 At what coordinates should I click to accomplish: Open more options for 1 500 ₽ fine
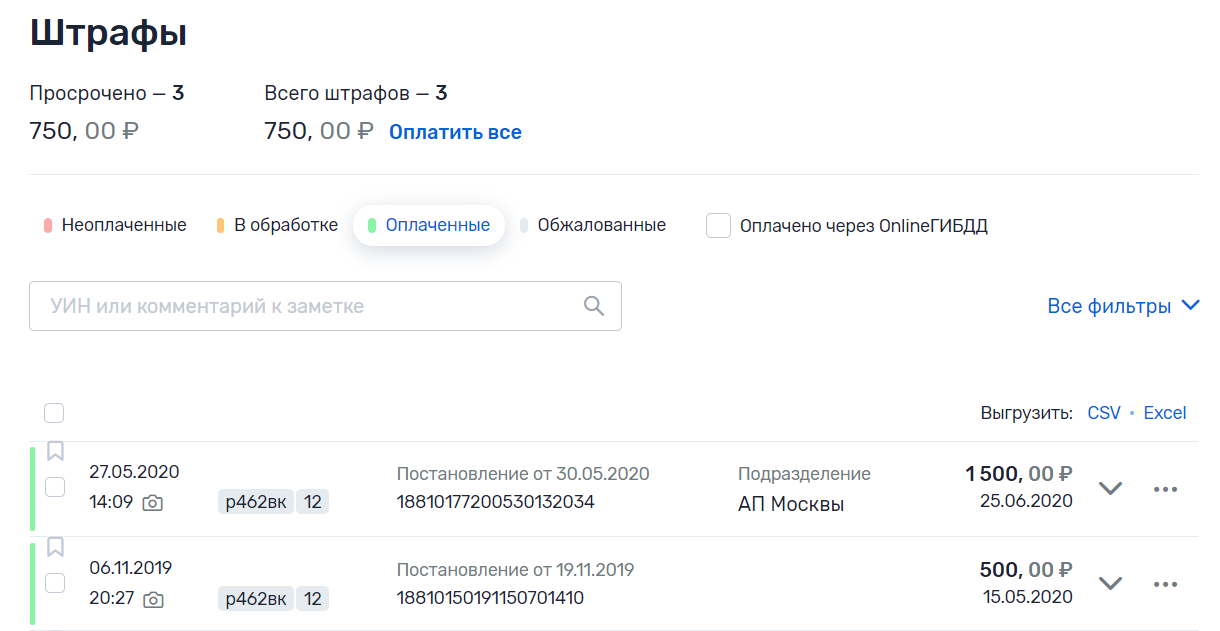pos(1165,489)
